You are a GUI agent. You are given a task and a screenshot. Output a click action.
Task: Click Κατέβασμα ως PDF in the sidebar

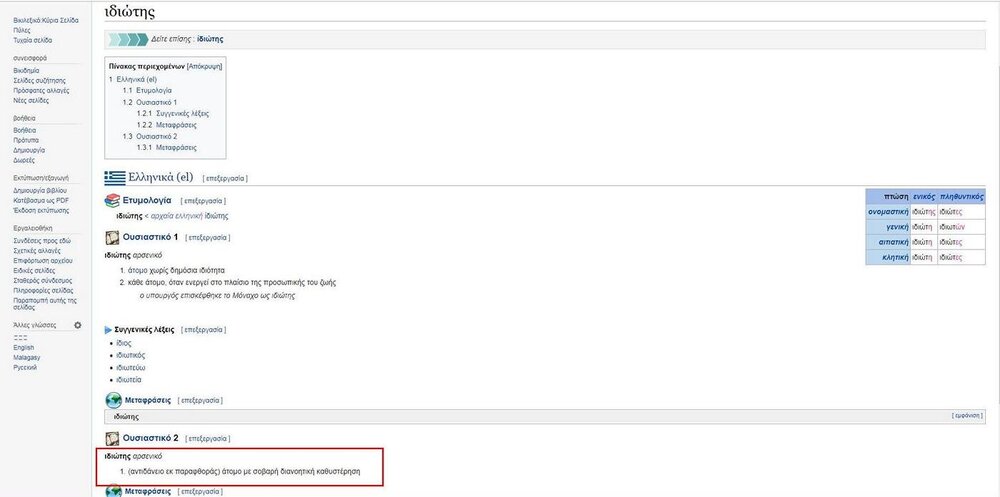pyautogui.click(x=41, y=200)
